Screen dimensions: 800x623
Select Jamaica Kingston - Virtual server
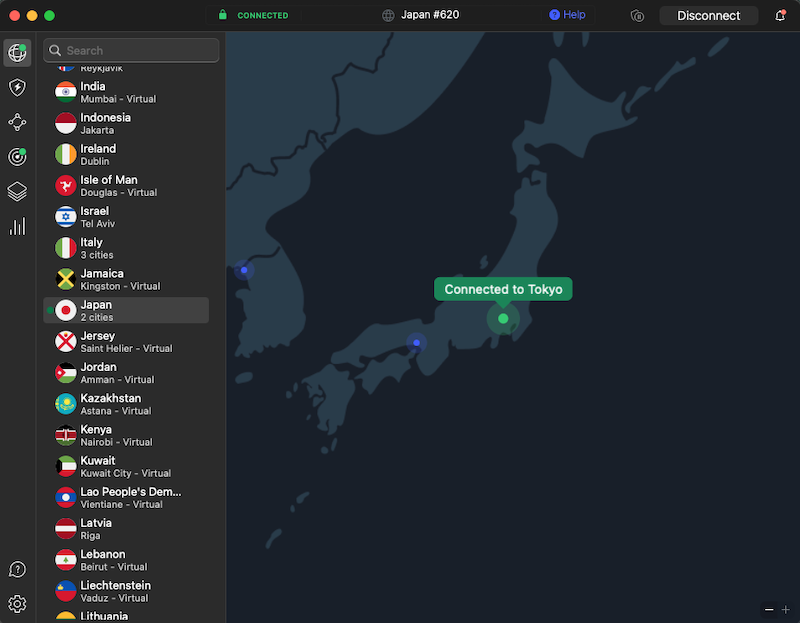pyautogui.click(x=126, y=279)
